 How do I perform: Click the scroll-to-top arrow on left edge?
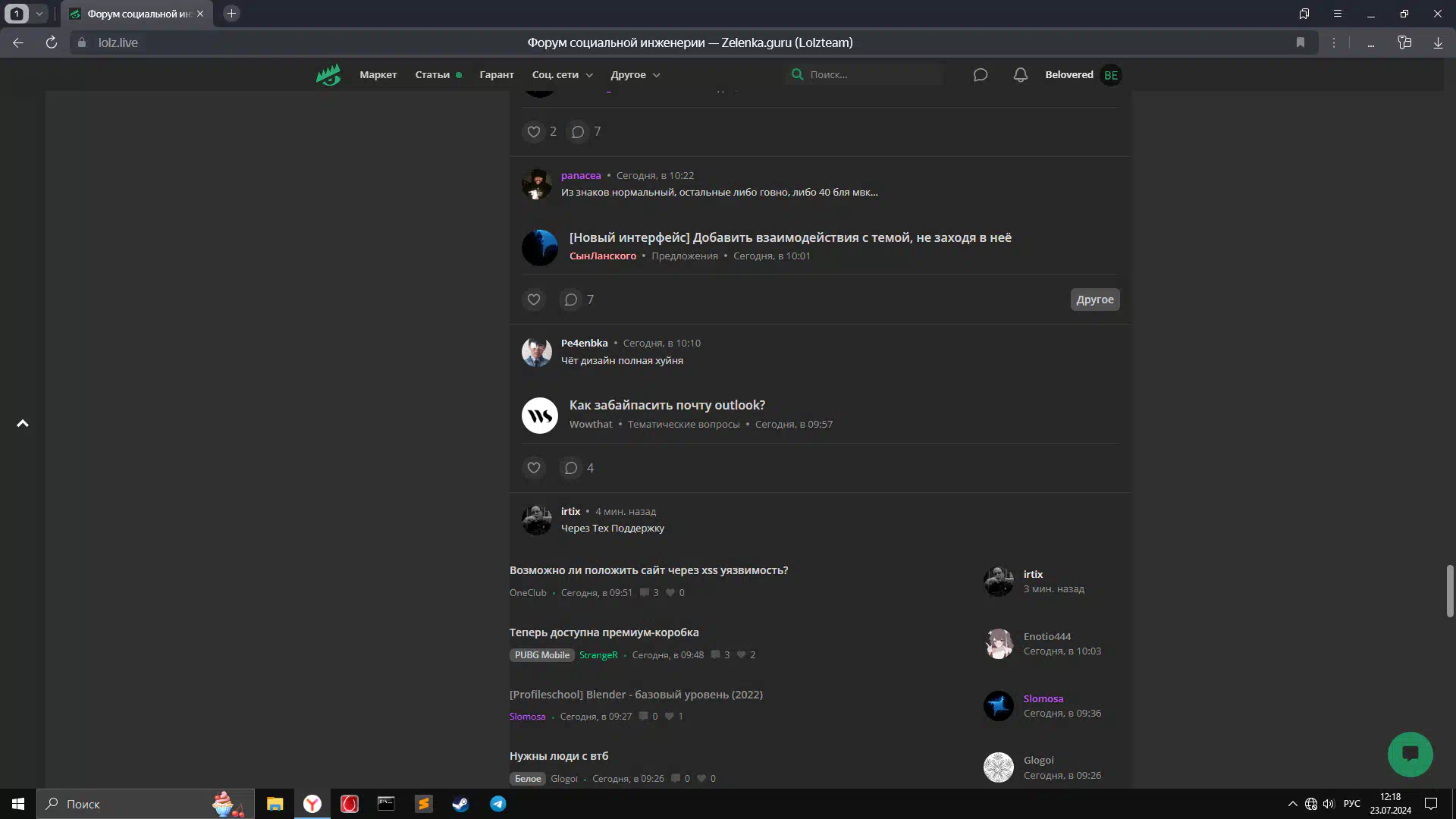23,423
